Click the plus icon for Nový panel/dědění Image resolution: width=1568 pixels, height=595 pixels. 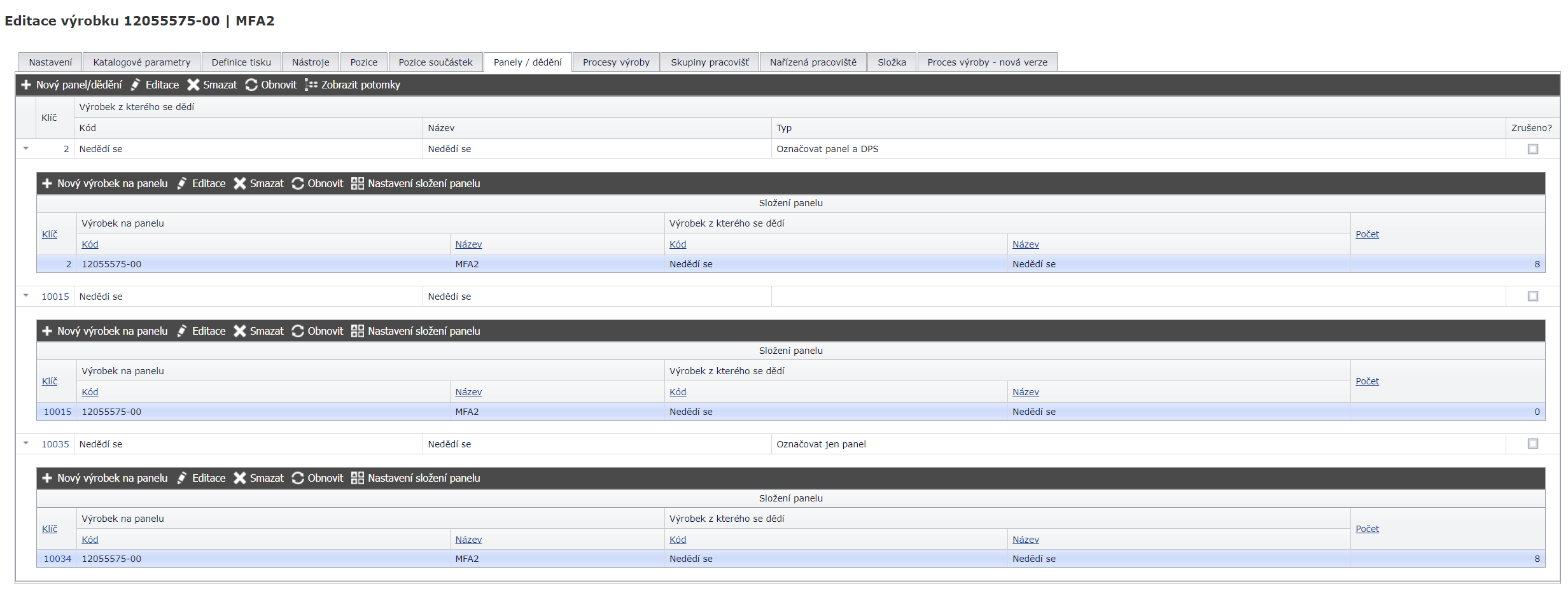[26, 85]
